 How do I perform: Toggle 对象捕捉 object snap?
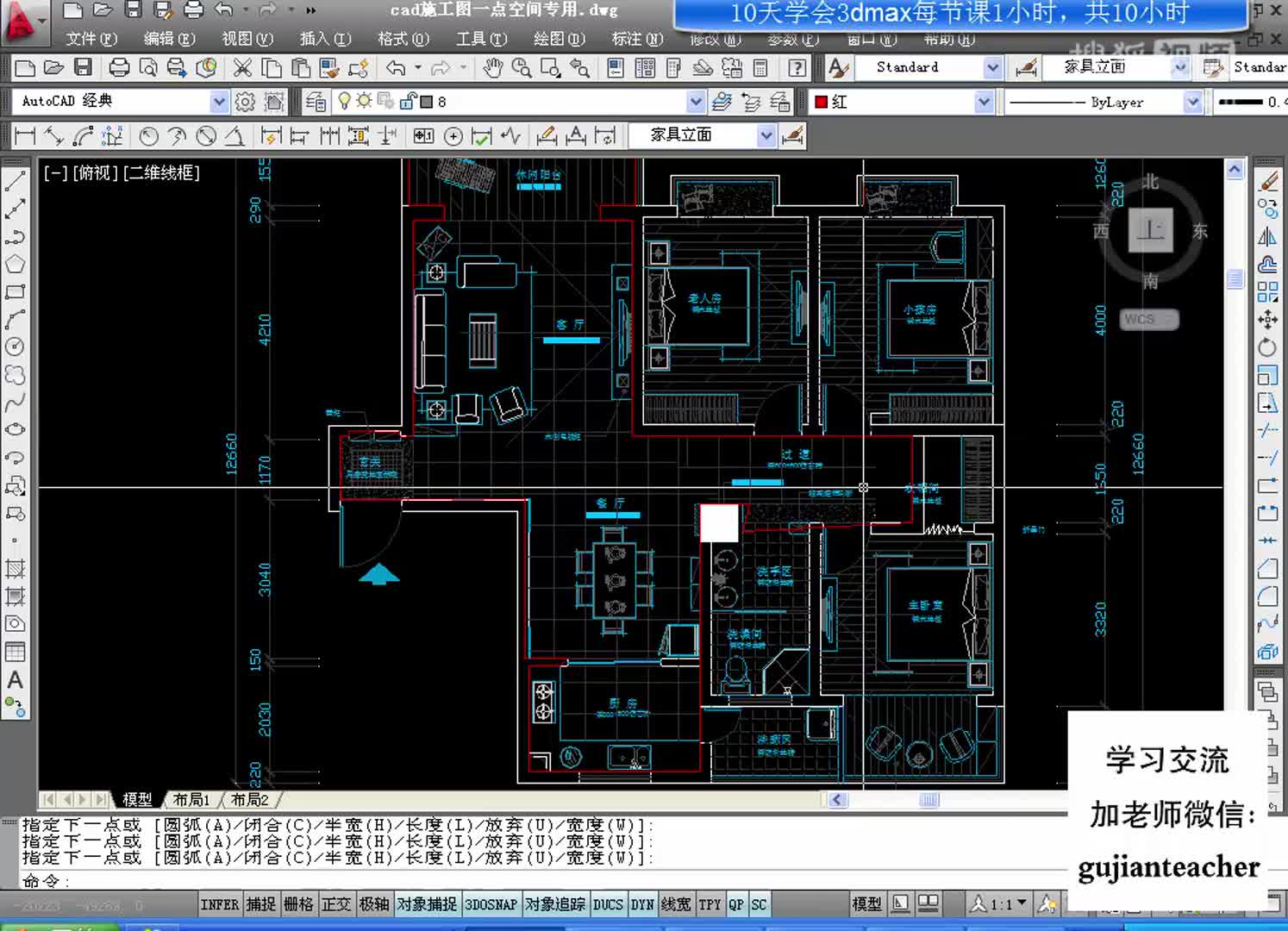point(427,904)
